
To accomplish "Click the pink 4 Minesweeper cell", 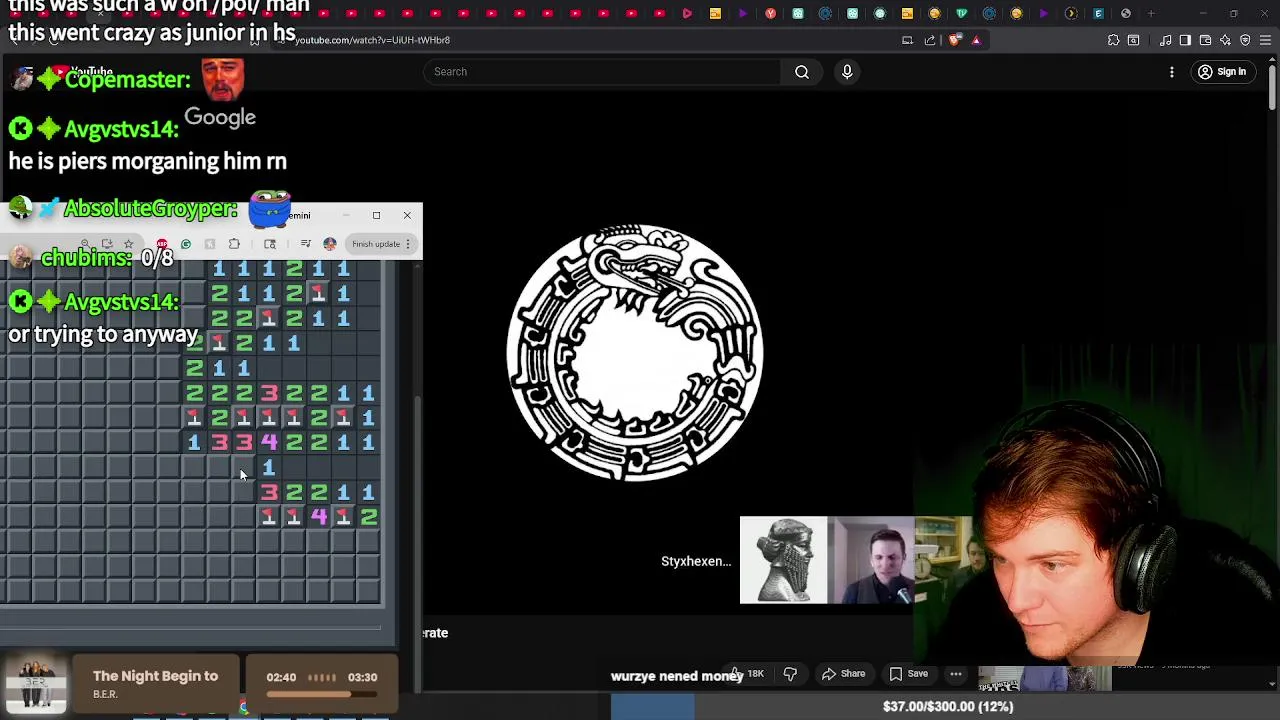I will tap(269, 442).
